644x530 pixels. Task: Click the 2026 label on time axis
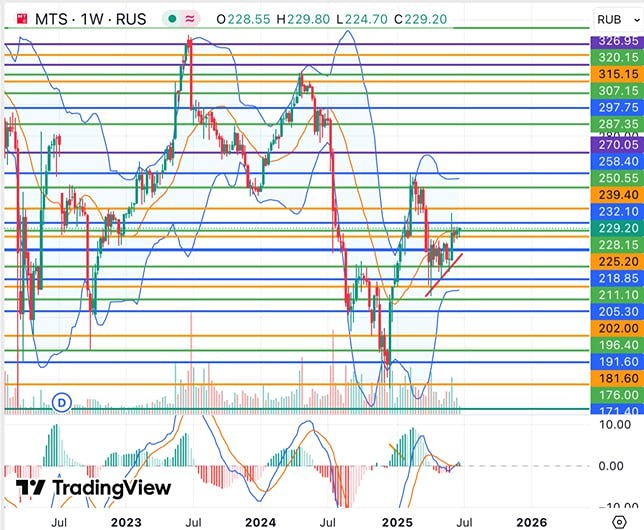(531, 523)
